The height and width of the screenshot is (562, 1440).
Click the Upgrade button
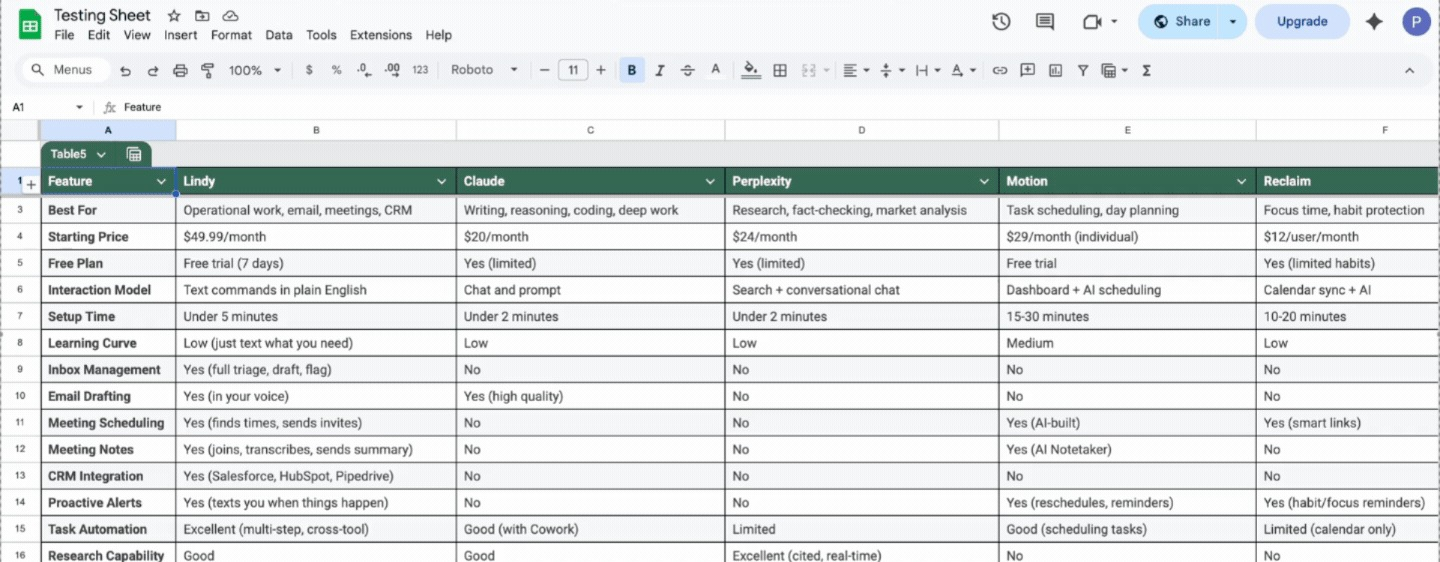(1302, 21)
